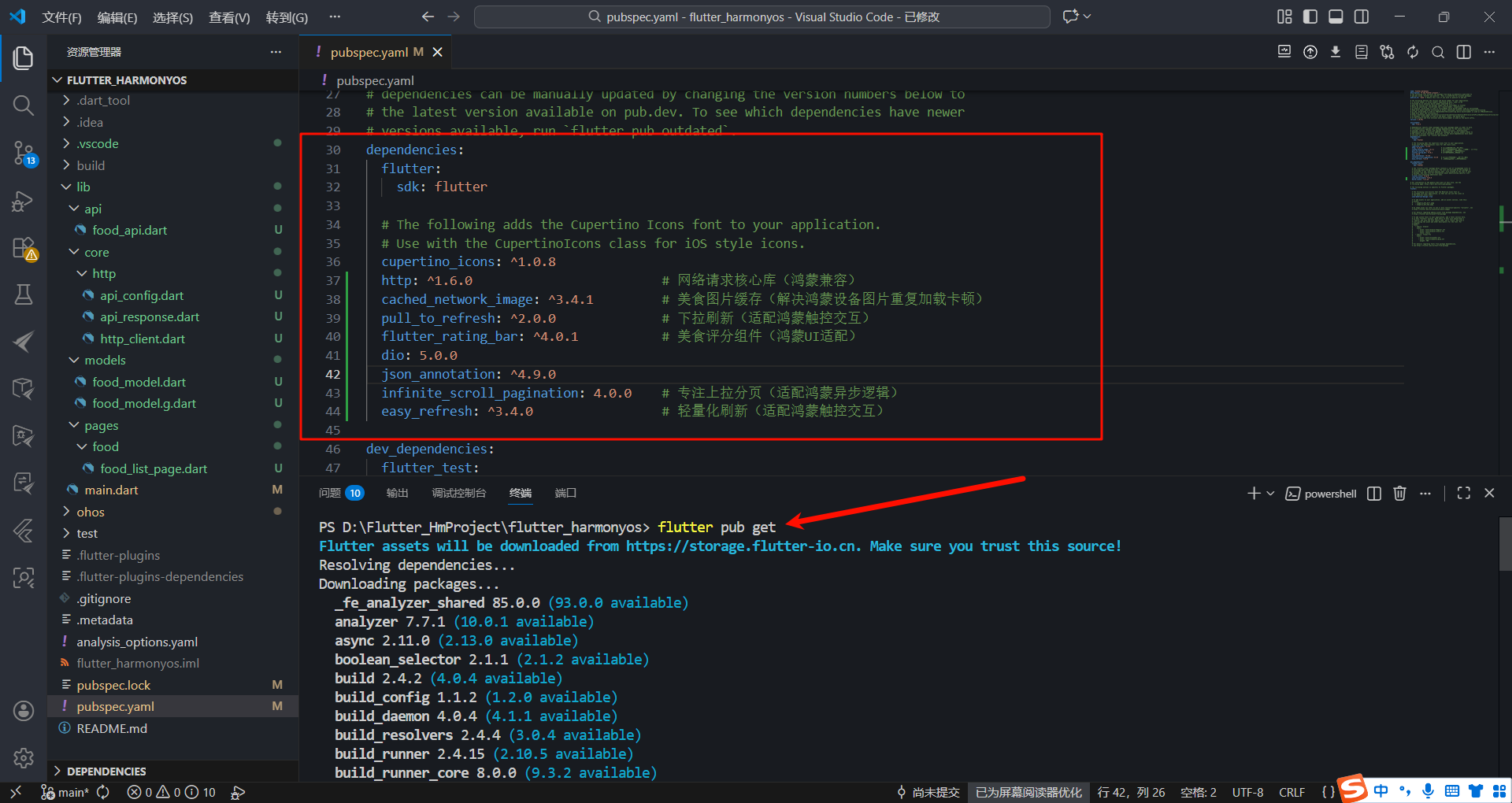This screenshot has width=1512, height=803.
Task: Open Run and Debug view
Action: [24, 202]
